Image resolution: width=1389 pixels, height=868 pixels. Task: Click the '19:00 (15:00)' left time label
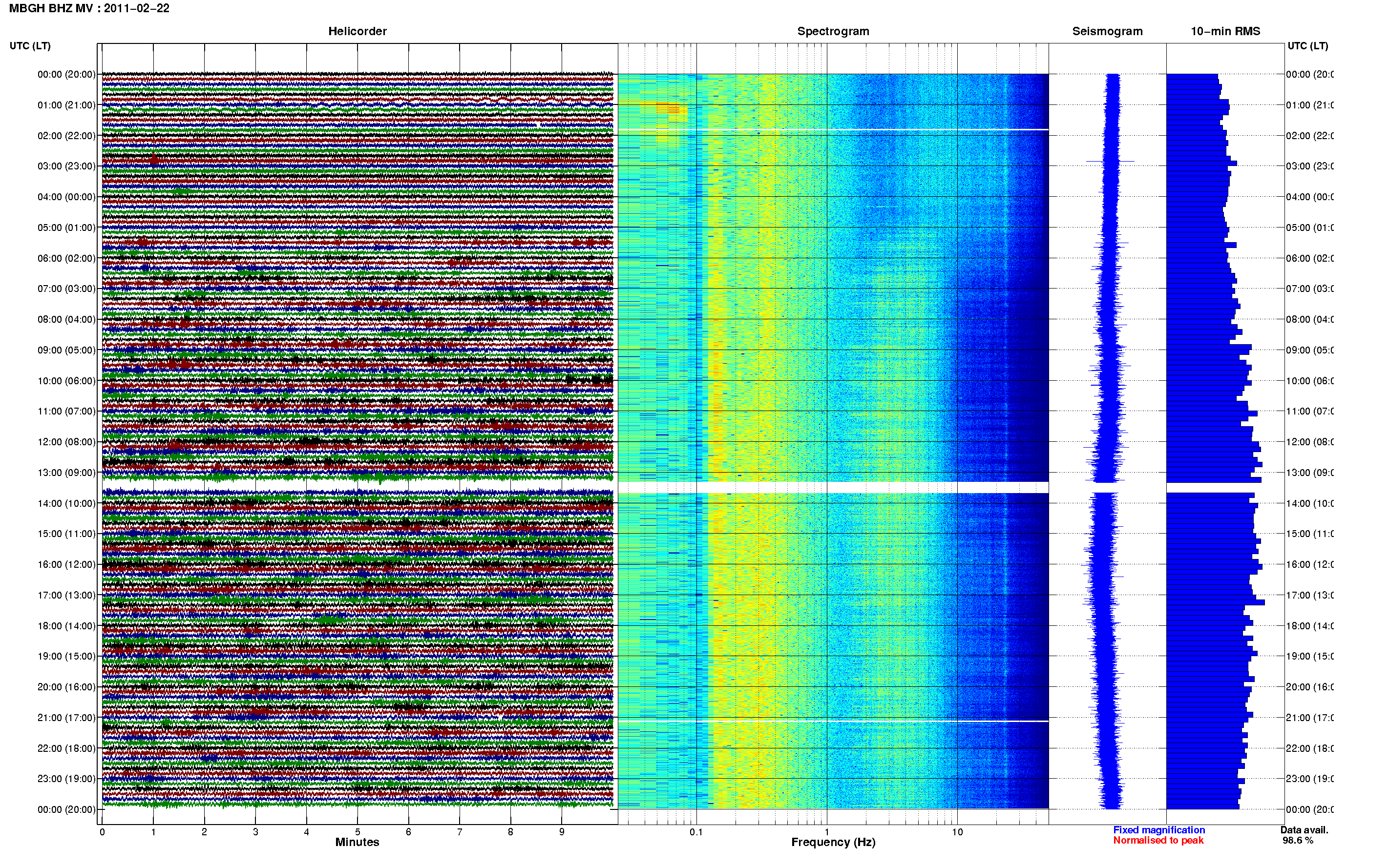click(66, 656)
